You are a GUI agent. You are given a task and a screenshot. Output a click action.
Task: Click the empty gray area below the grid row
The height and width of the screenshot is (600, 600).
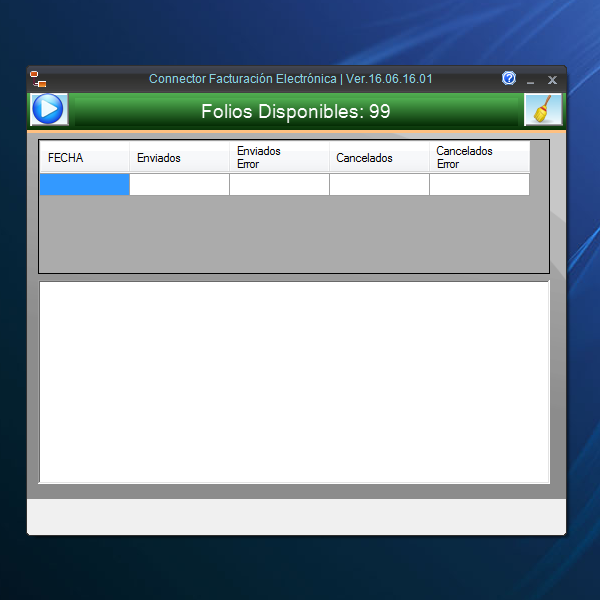(294, 235)
